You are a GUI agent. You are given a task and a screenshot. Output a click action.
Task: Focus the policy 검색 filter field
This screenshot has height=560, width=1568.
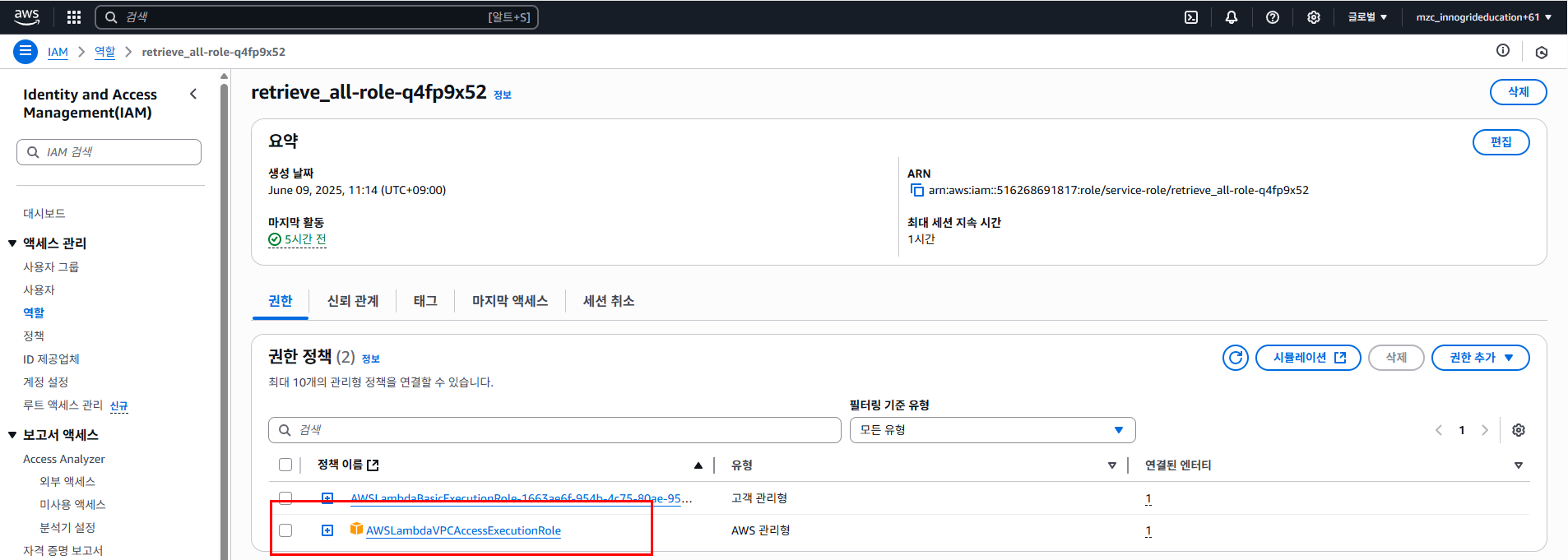pyautogui.click(x=554, y=430)
